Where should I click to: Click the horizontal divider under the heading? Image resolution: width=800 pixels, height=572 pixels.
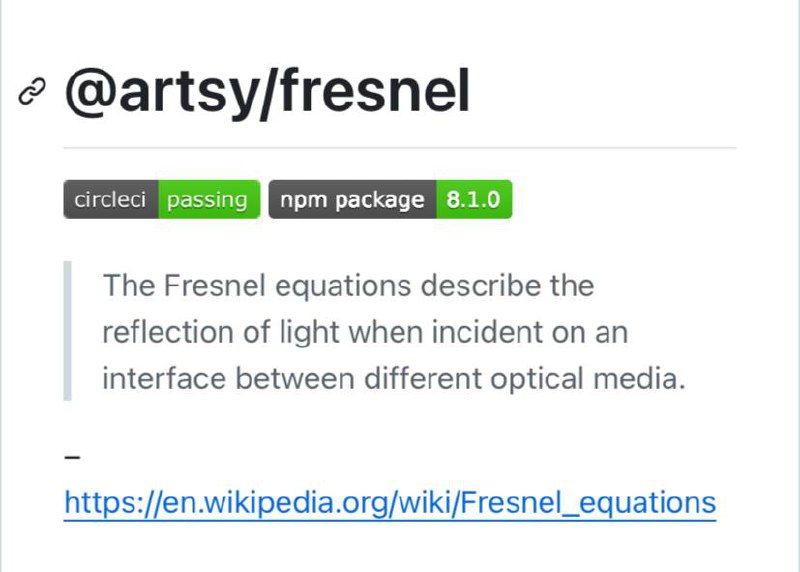click(x=400, y=148)
